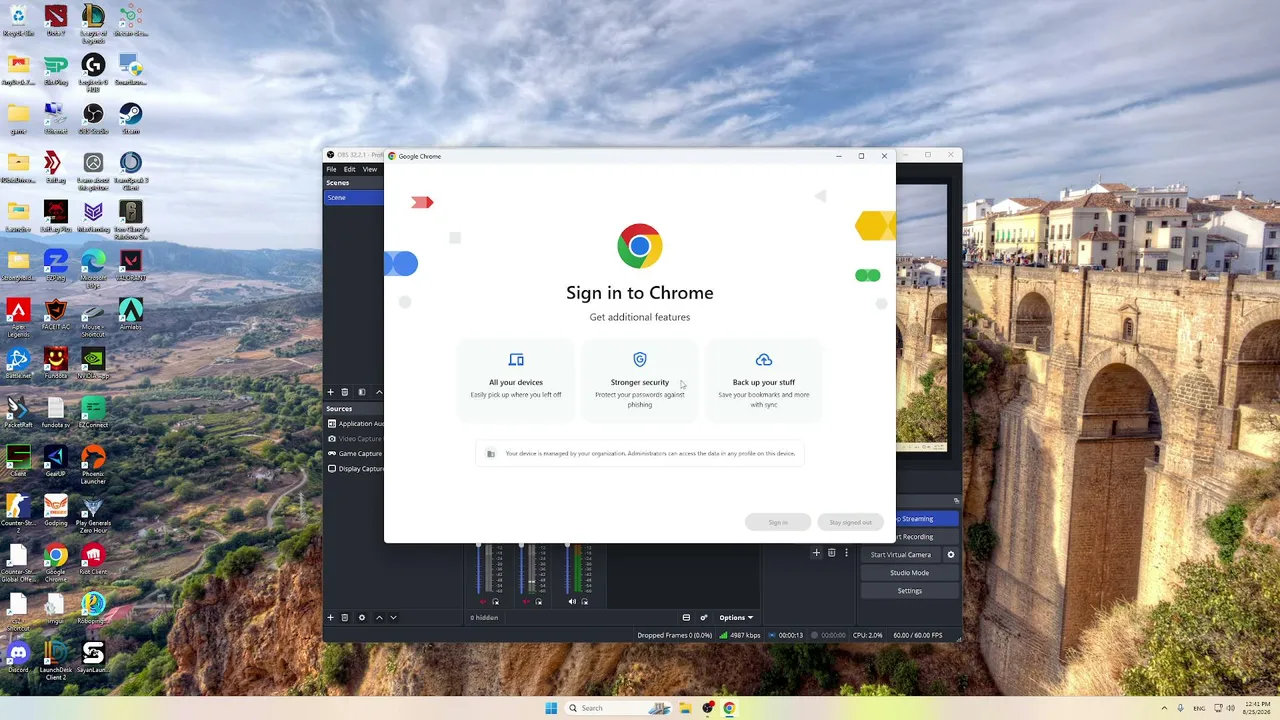Screen dimensions: 1280x720
Task: Click the 'All your devices' card
Action: pyautogui.click(x=516, y=380)
